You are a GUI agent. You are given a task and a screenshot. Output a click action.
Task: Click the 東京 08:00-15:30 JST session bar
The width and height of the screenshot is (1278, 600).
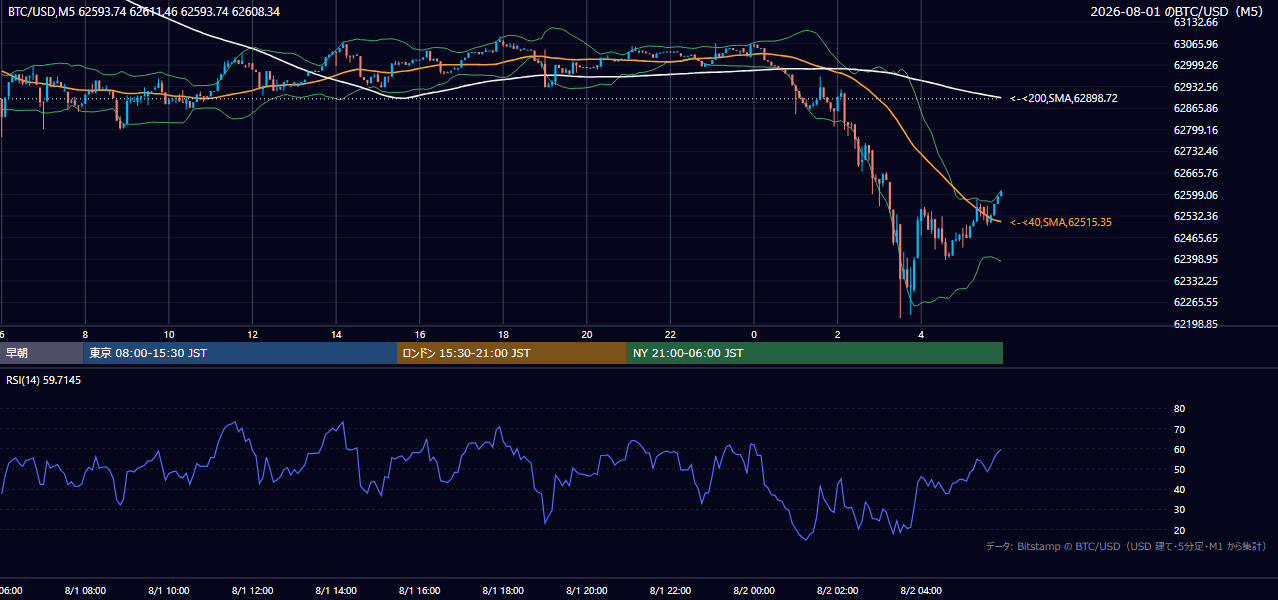click(240, 353)
